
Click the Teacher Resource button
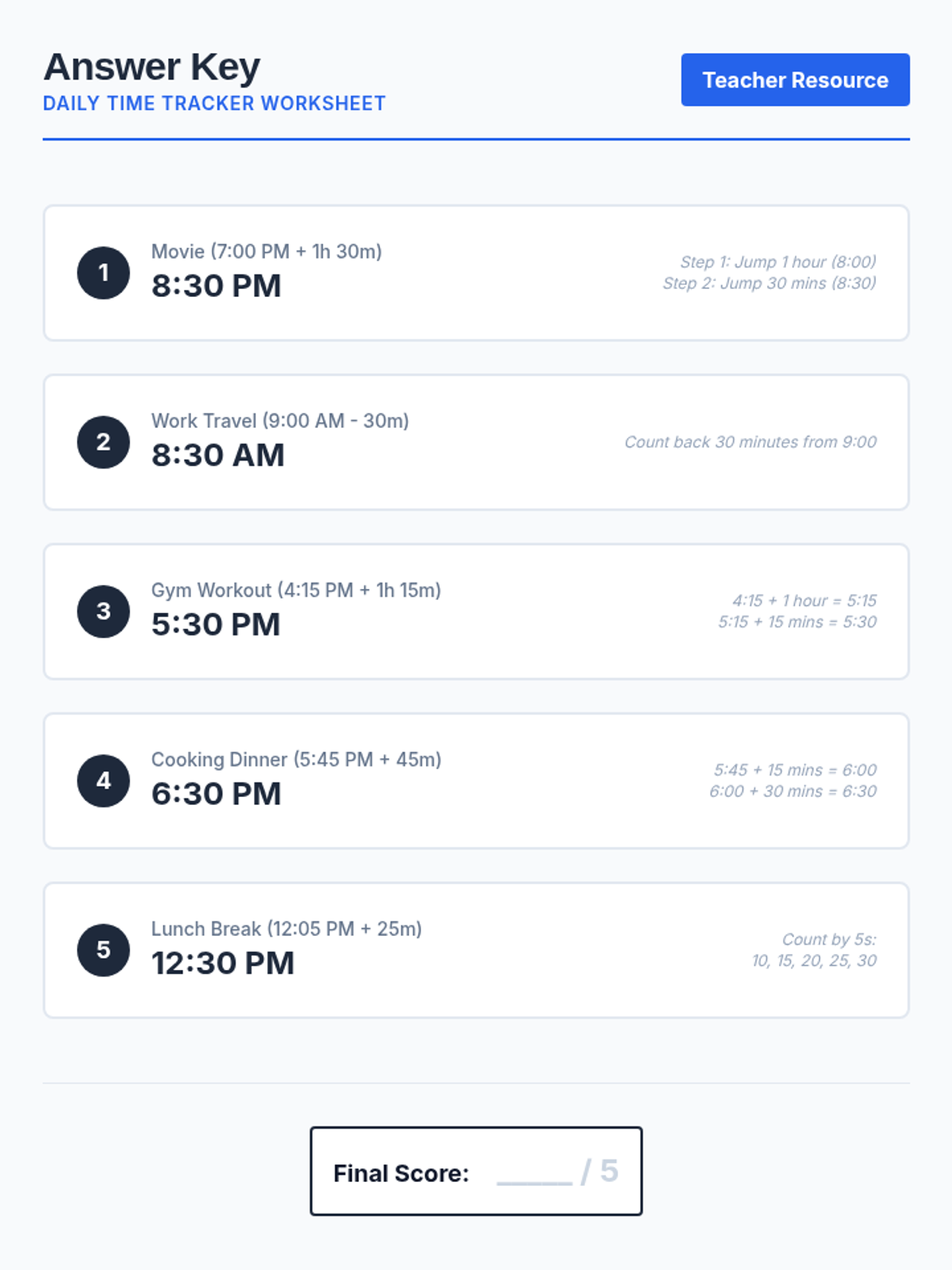tap(795, 80)
